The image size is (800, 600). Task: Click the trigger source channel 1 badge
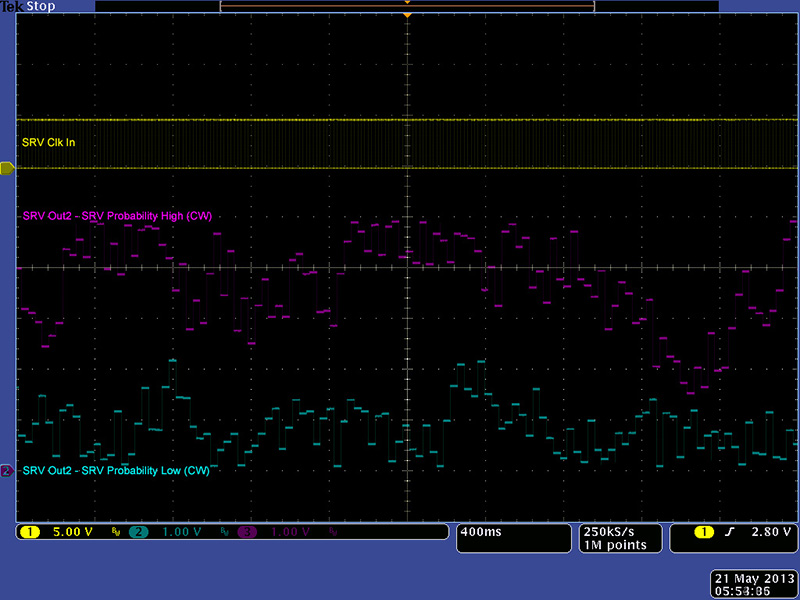click(x=705, y=532)
